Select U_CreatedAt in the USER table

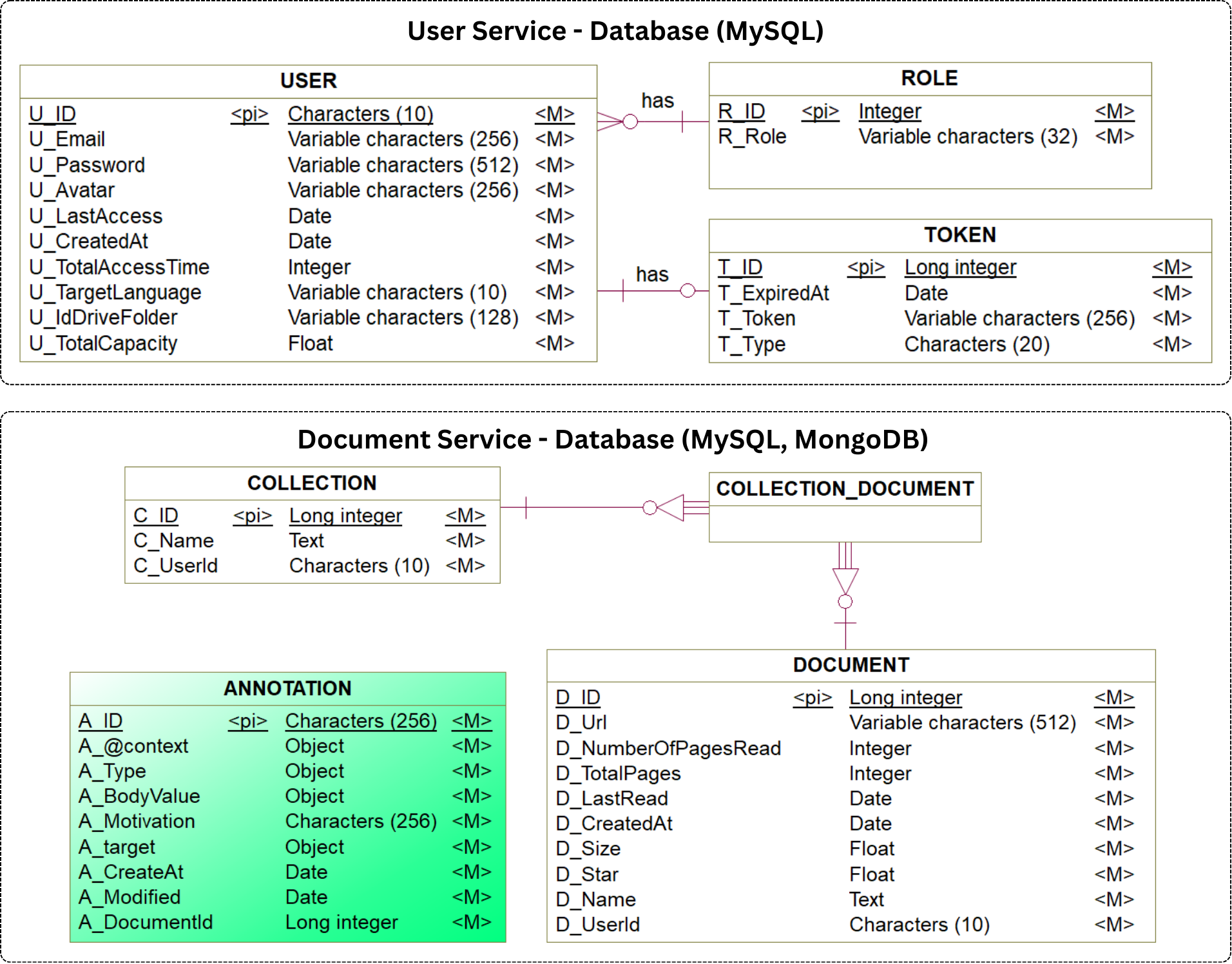tap(88, 241)
